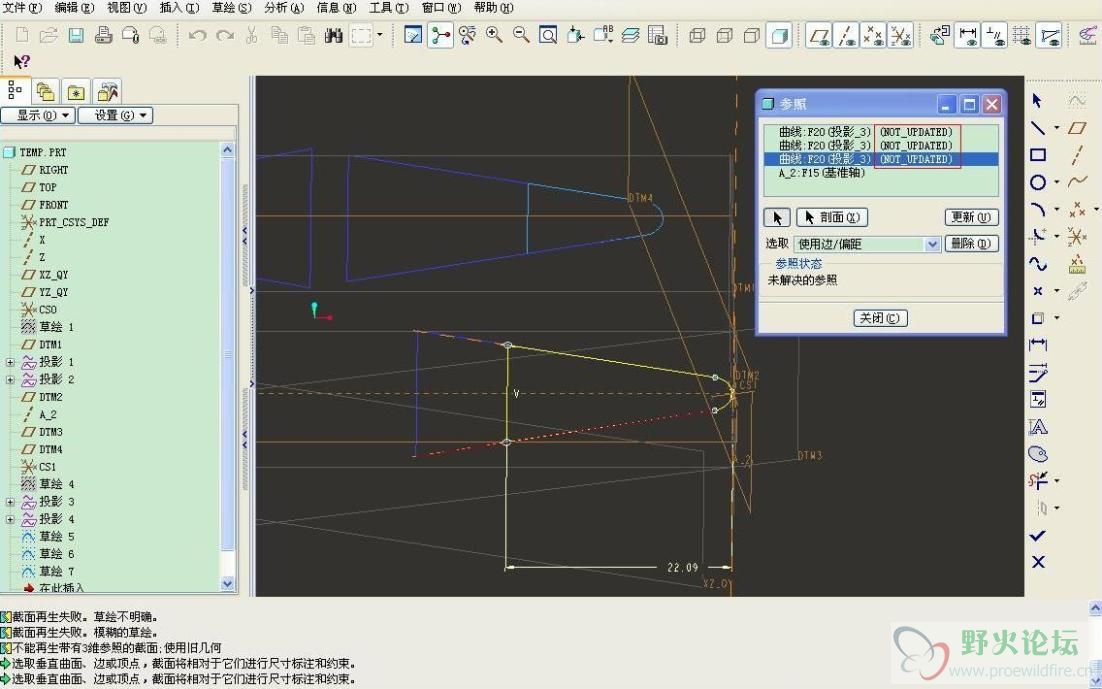Toggle constraints display in sketcher

994,35
